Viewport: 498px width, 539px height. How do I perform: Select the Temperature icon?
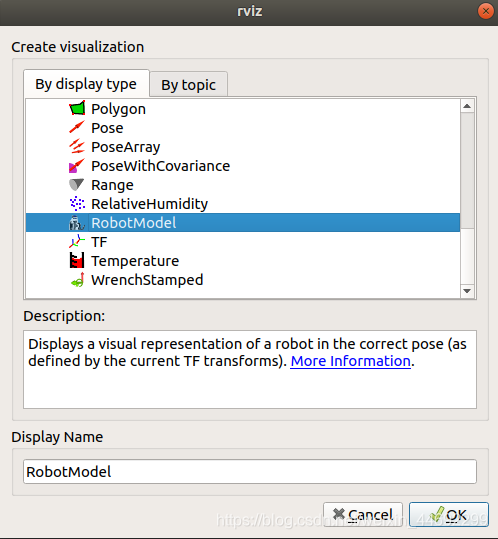pyautogui.click(x=77, y=261)
